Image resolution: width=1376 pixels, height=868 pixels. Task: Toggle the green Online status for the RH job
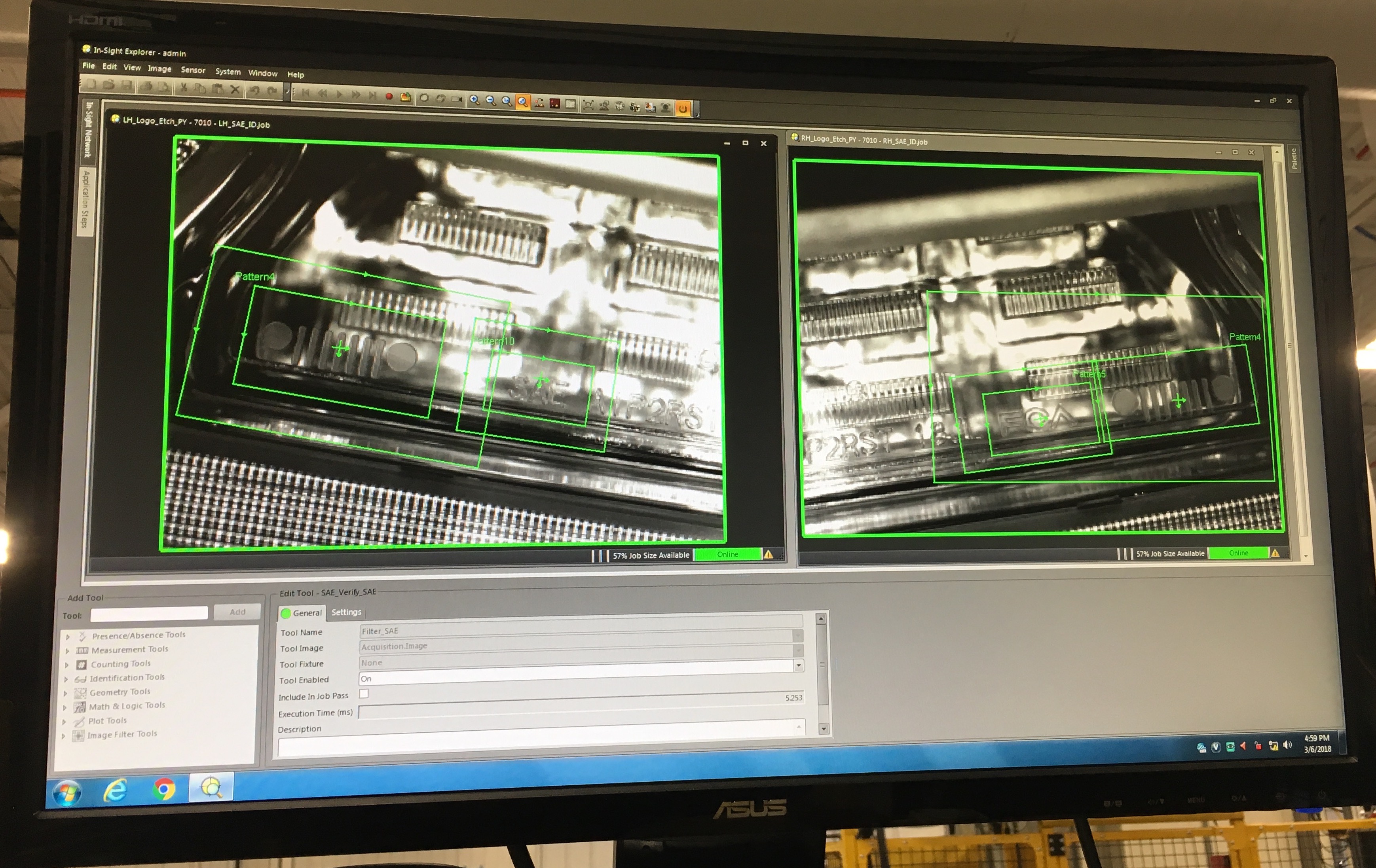[1238, 553]
